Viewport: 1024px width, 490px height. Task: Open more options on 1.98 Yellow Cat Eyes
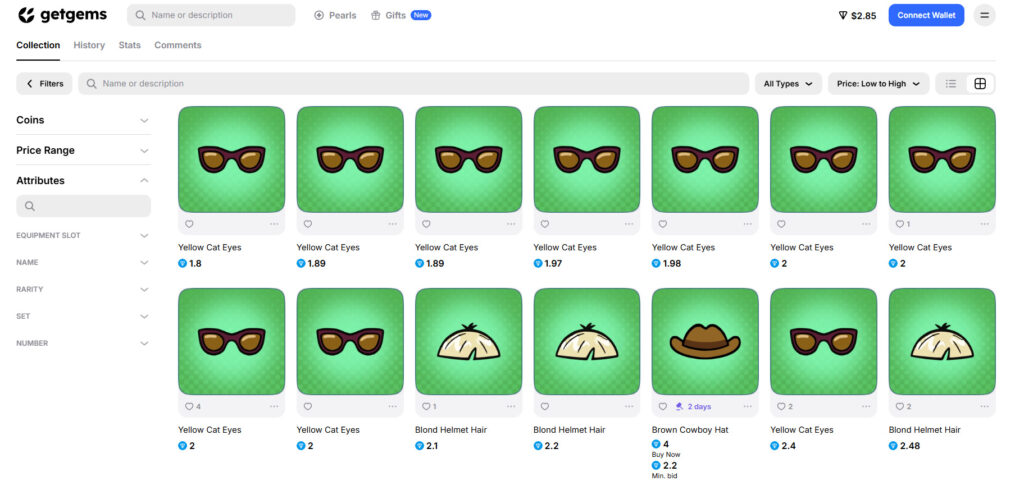pyautogui.click(x=747, y=224)
